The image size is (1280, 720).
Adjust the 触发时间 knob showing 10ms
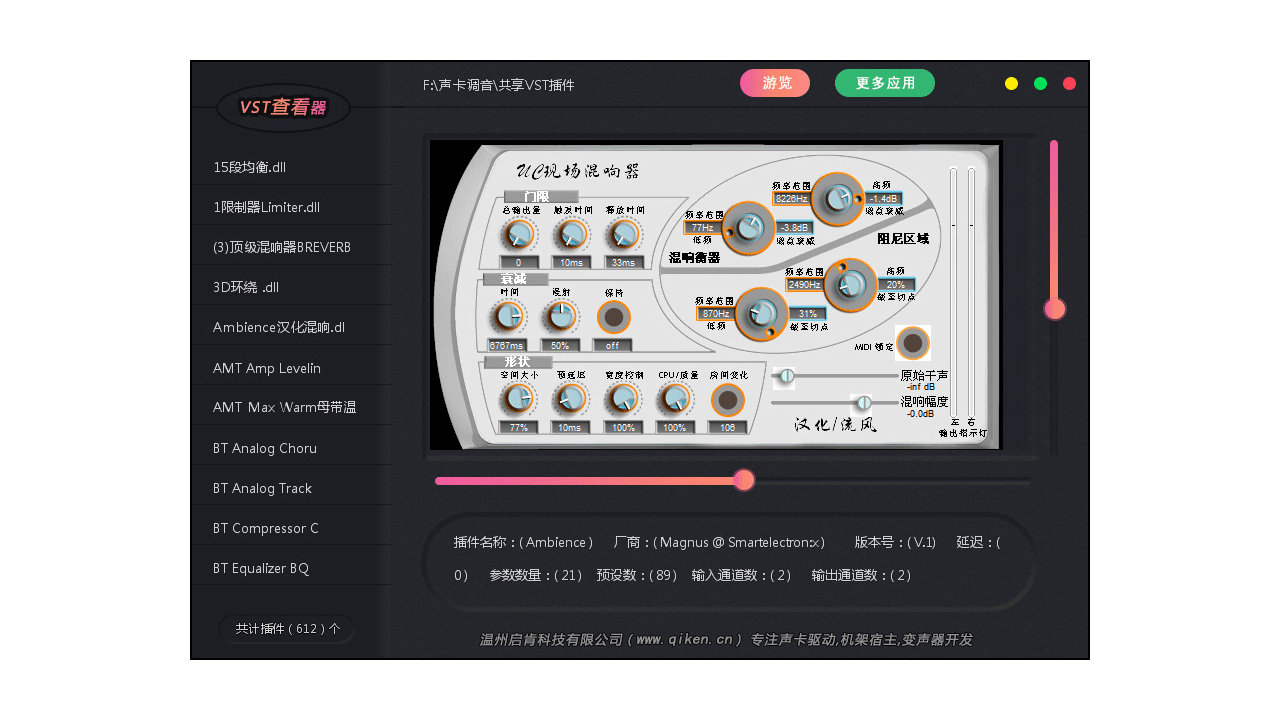click(571, 232)
